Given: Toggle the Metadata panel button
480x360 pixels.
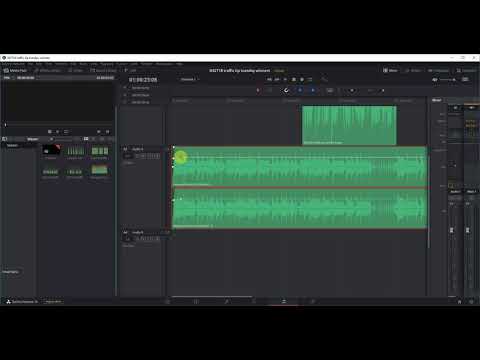Looking at the screenshot, I should pyautogui.click(x=438, y=70).
